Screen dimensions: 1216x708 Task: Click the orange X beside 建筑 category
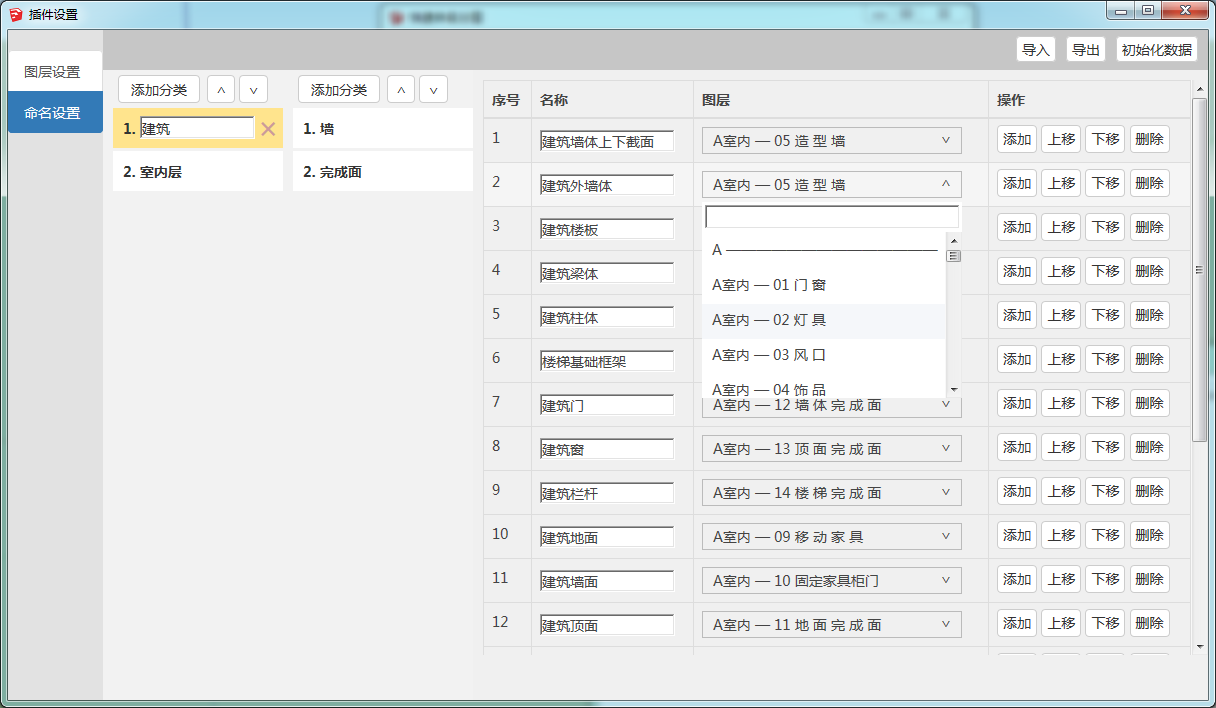tap(268, 129)
